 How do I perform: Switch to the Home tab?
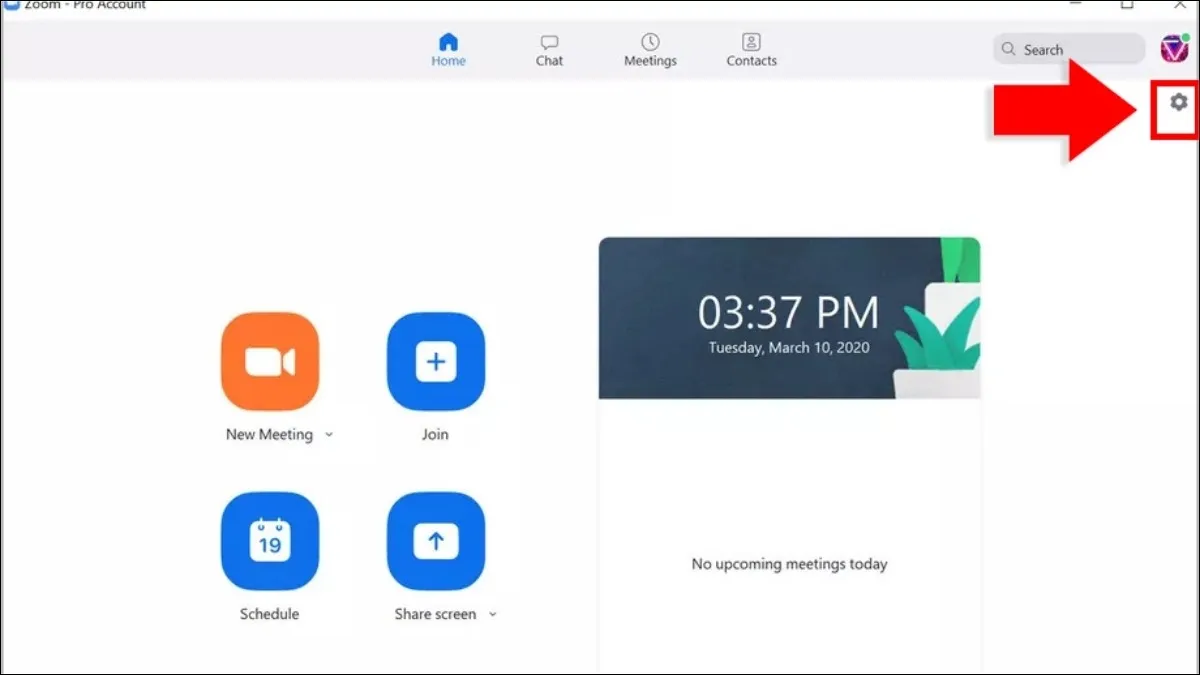point(448,48)
